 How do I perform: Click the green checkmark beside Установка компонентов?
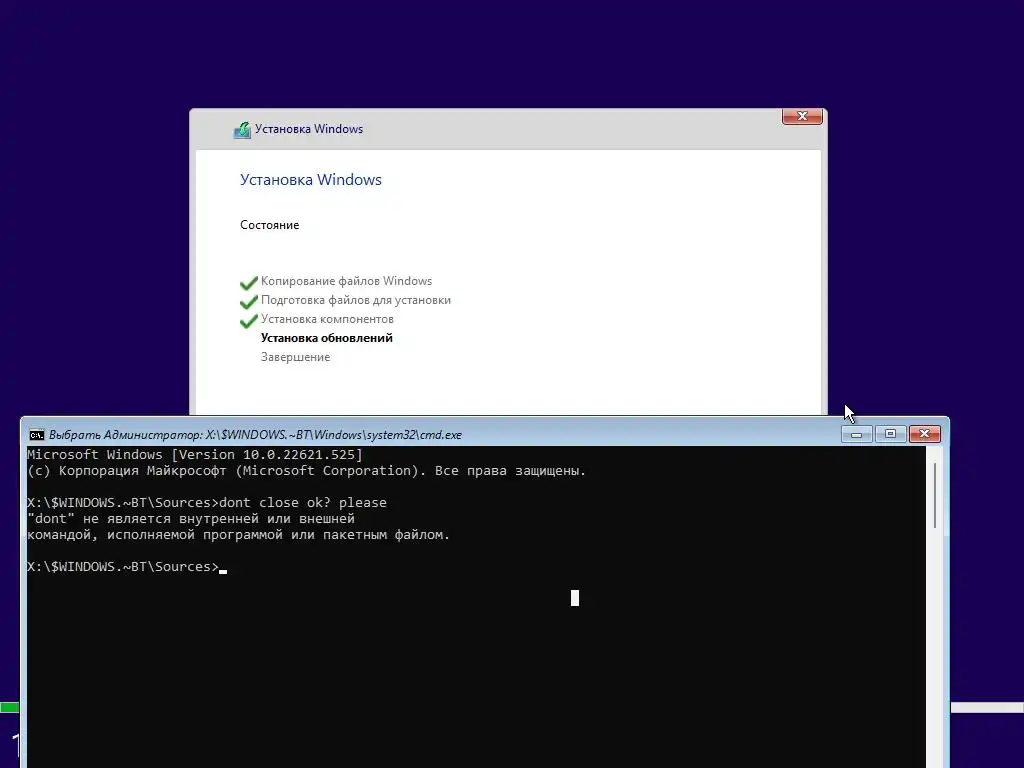249,321
